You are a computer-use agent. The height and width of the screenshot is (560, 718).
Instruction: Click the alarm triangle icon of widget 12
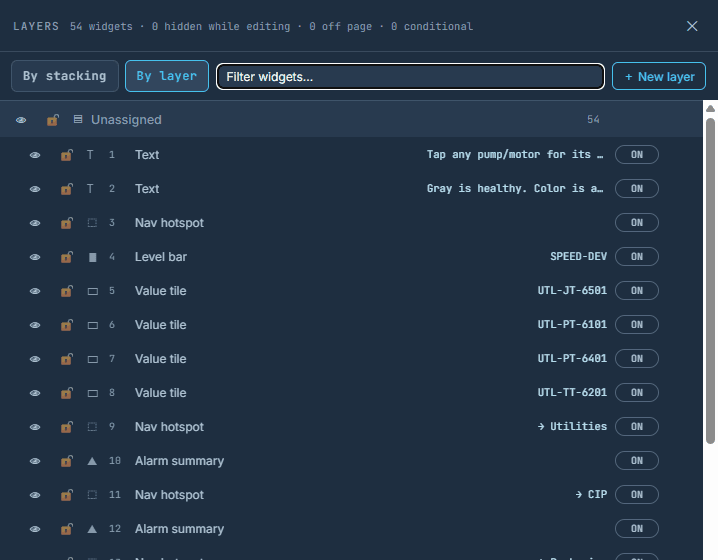coord(92,529)
